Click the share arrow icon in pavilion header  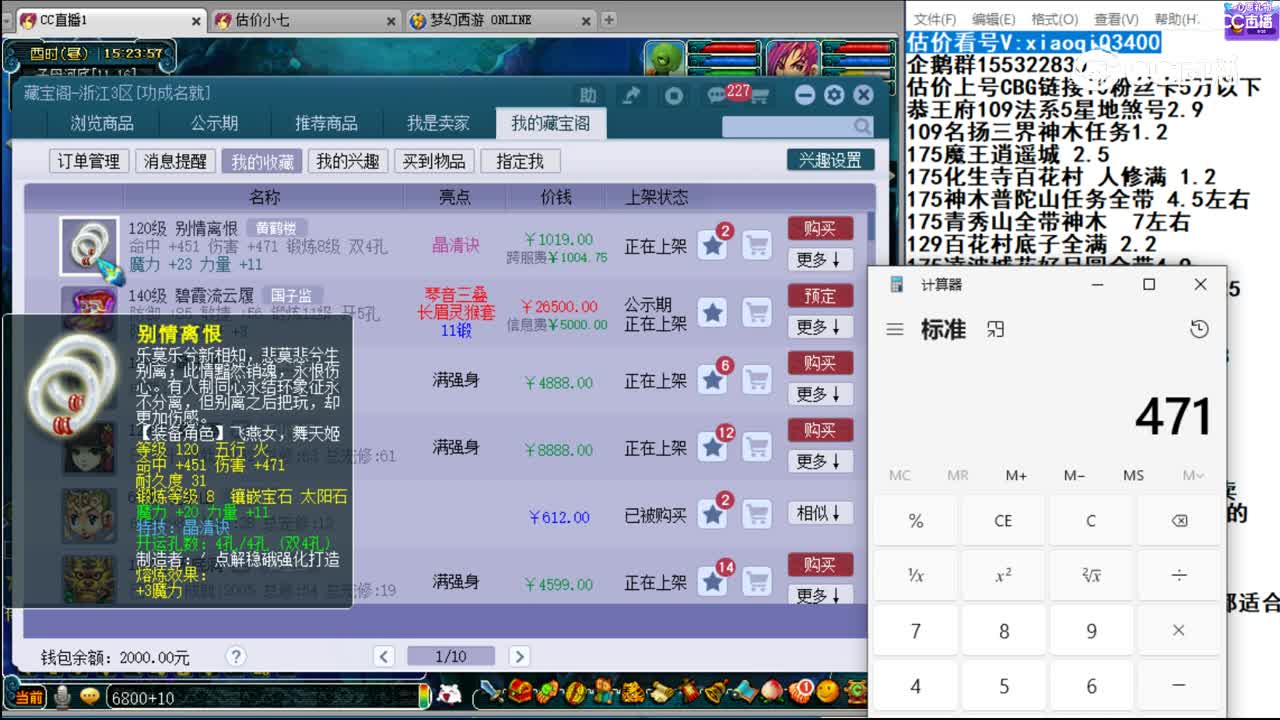click(632, 95)
